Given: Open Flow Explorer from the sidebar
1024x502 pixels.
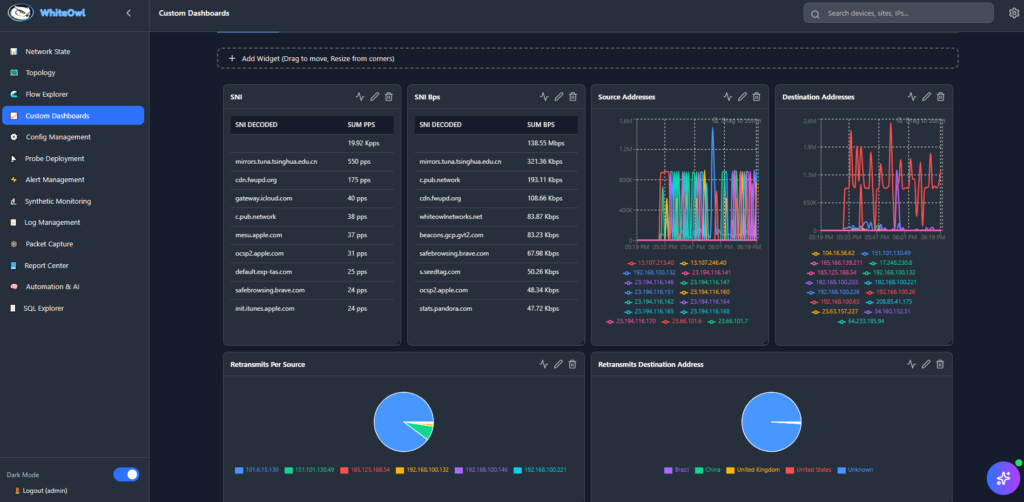Looking at the screenshot, I should pos(47,94).
